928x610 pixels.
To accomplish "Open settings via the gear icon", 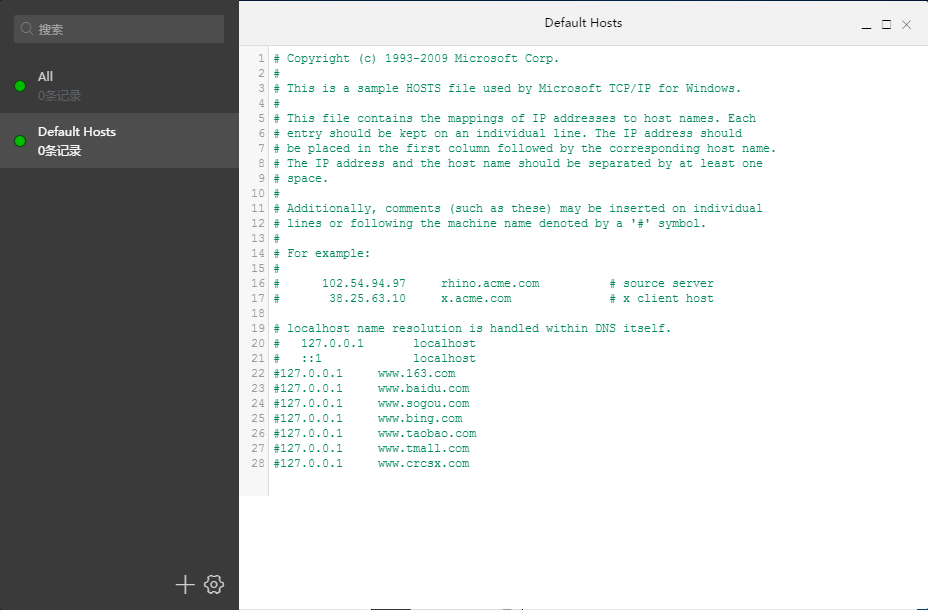I will pyautogui.click(x=214, y=585).
